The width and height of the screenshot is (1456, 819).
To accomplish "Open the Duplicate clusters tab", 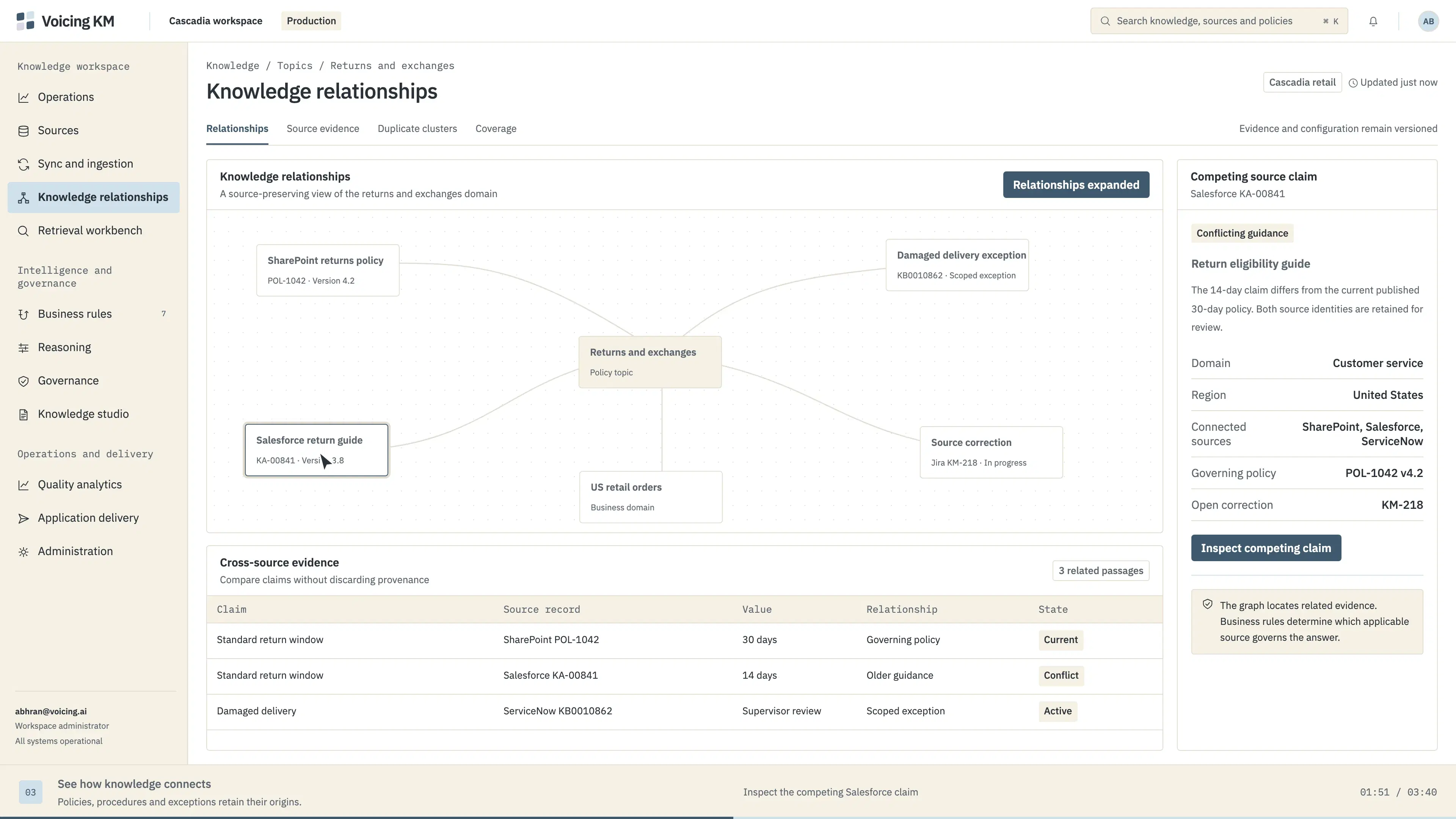I will point(417,128).
